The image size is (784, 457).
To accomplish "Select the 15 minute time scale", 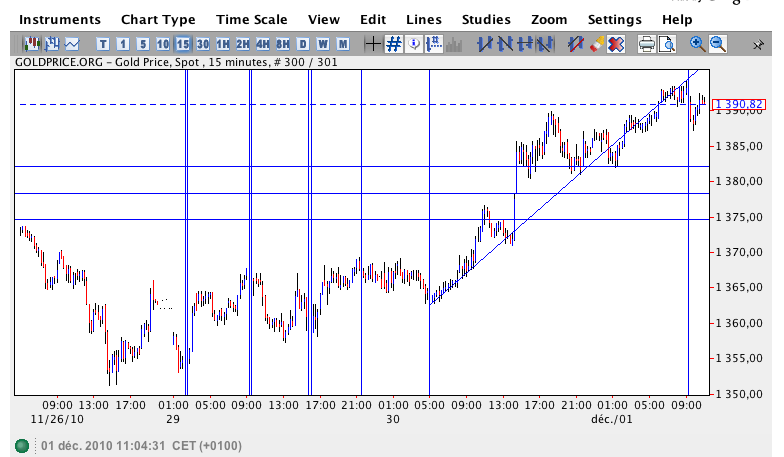I will point(182,44).
